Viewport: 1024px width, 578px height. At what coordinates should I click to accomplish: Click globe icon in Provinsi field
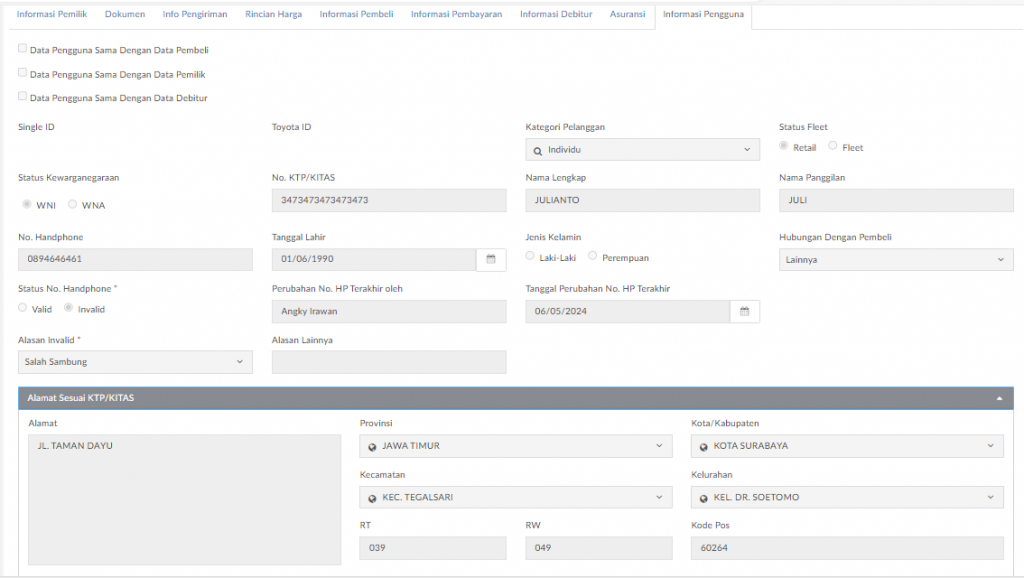(372, 447)
